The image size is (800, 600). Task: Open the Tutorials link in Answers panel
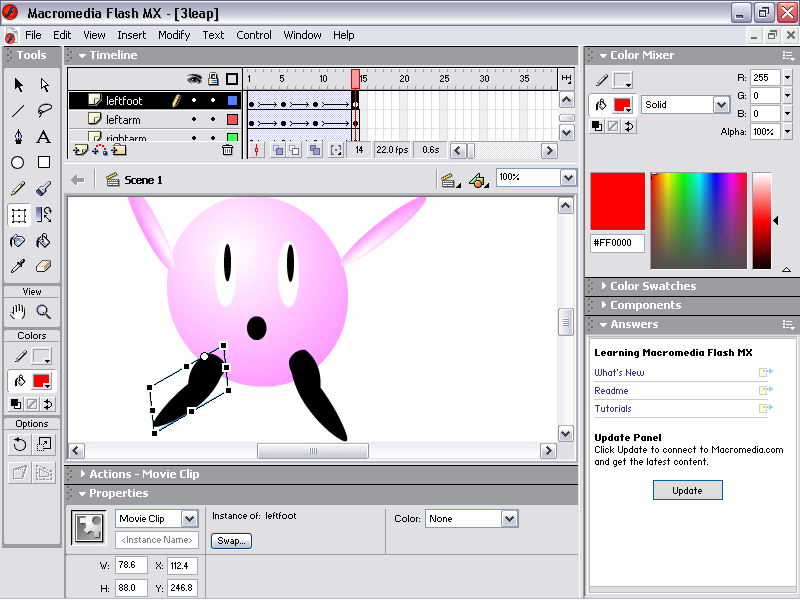tap(613, 409)
